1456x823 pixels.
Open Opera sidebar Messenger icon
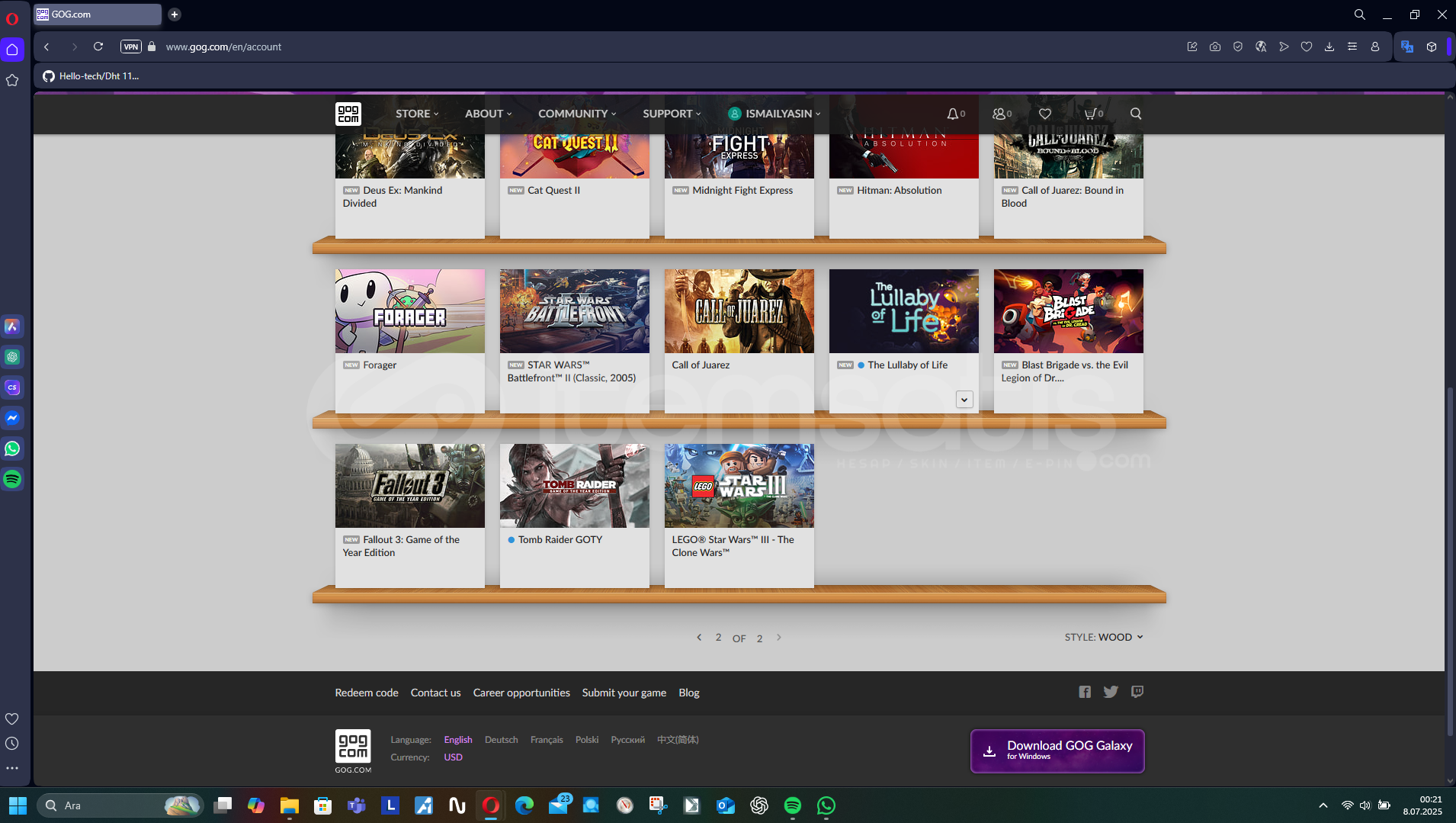(12, 418)
